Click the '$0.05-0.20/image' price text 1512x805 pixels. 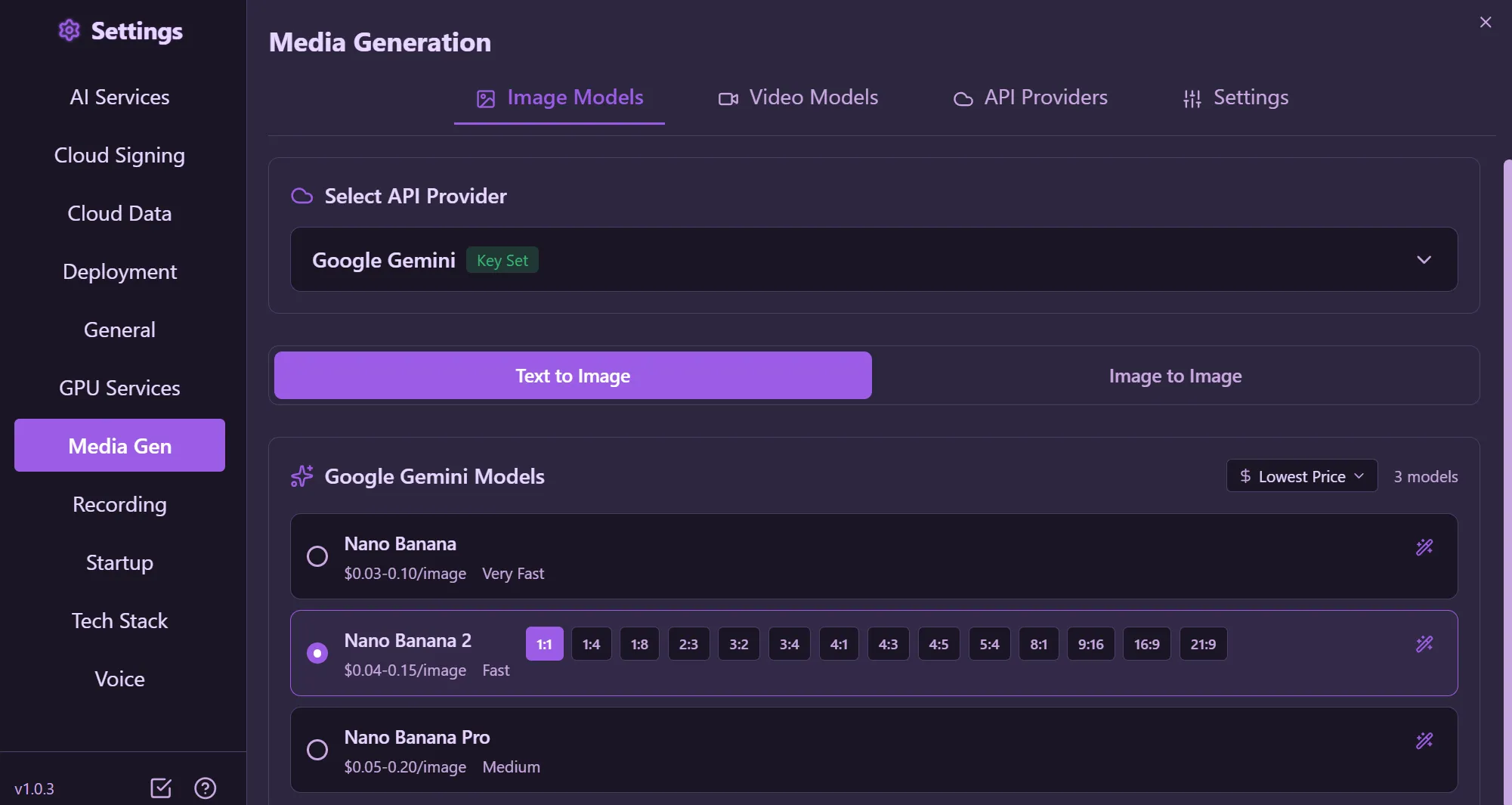coord(405,767)
